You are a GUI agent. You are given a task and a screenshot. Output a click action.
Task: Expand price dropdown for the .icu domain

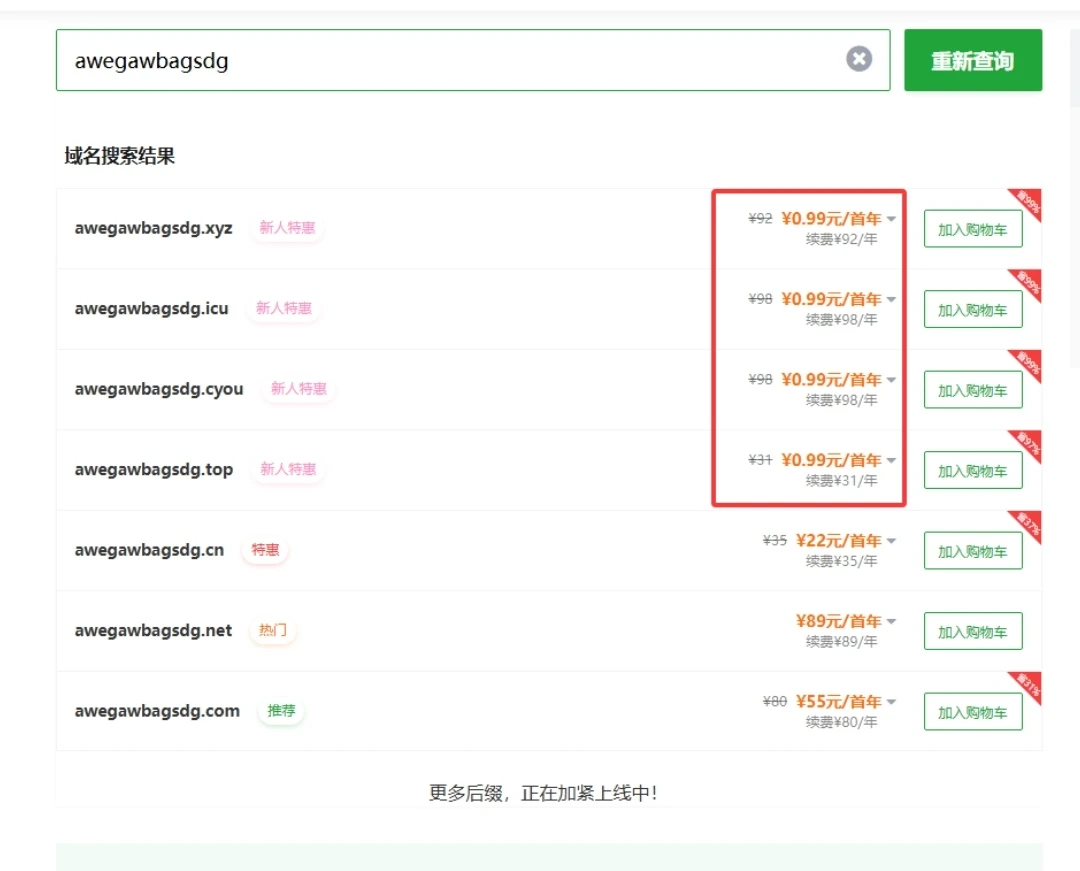(891, 299)
